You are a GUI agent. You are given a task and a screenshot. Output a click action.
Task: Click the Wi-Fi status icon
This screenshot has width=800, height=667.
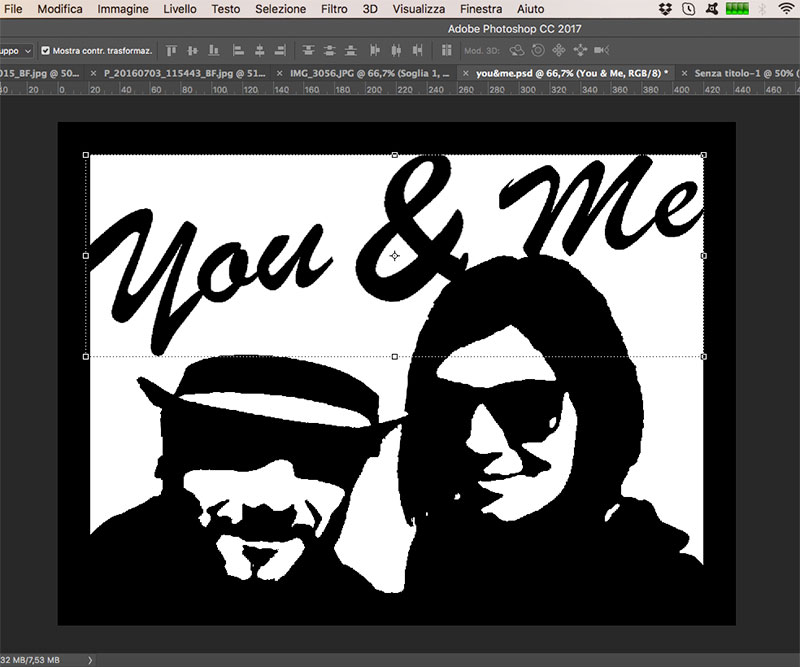(x=785, y=9)
